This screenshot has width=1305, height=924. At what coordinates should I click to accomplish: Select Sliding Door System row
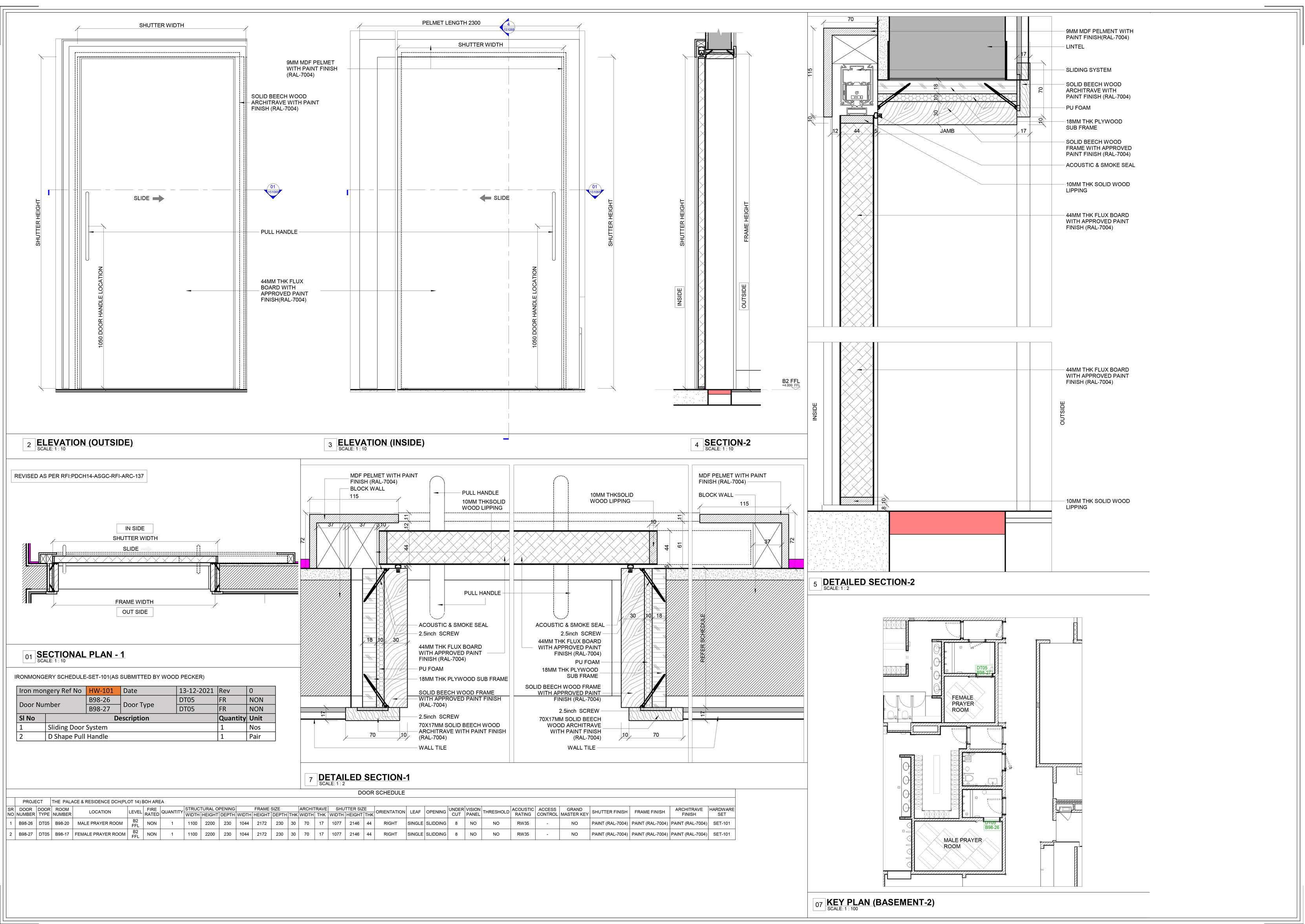tap(146, 727)
